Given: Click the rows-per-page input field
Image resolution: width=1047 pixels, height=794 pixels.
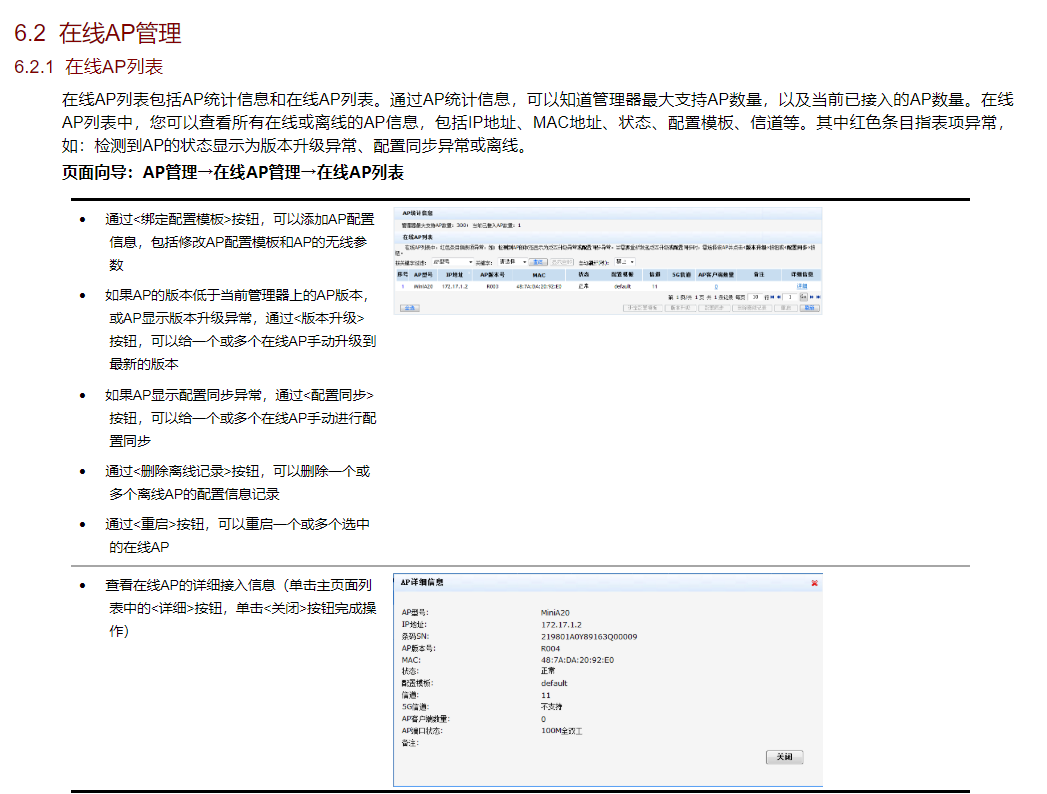Looking at the screenshot, I should pyautogui.click(x=757, y=297).
